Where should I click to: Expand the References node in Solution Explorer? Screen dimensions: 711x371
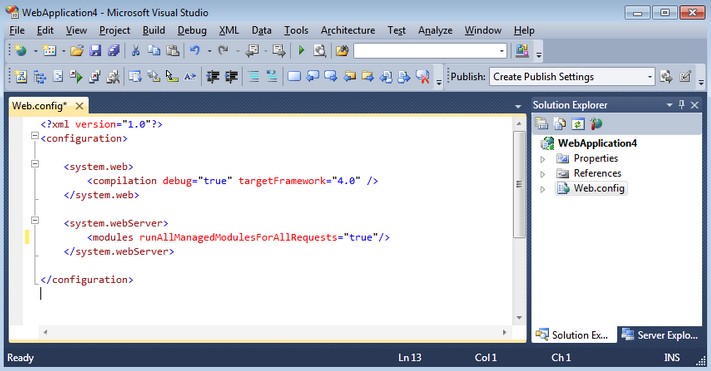[543, 174]
